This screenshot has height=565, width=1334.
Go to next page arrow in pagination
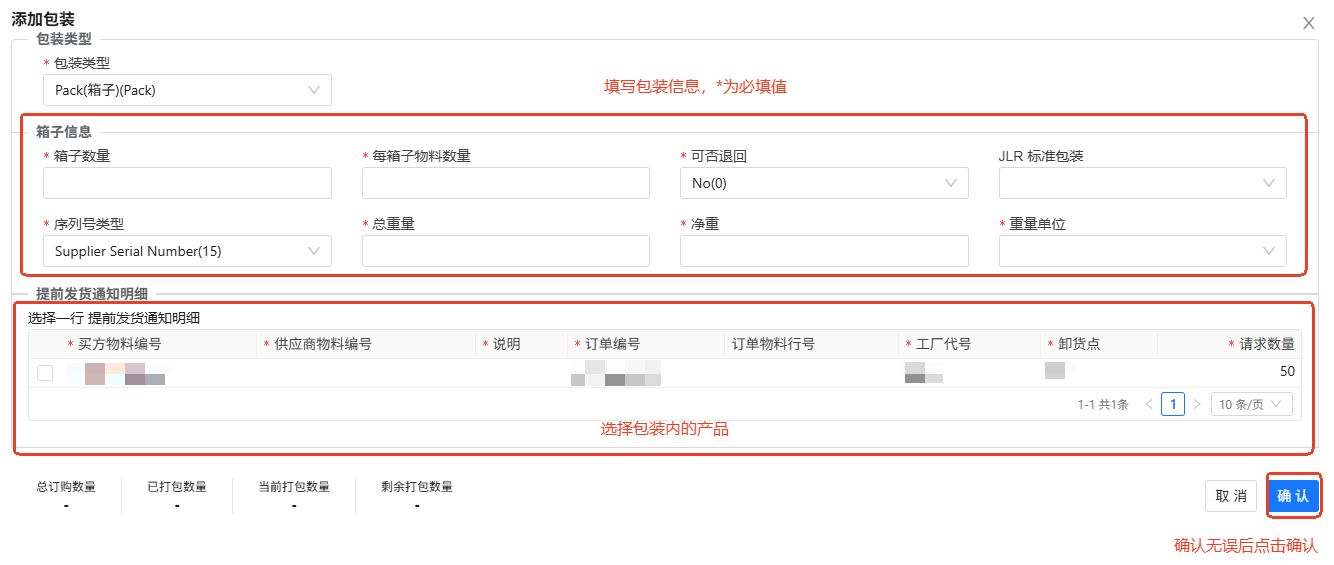coord(1197,404)
